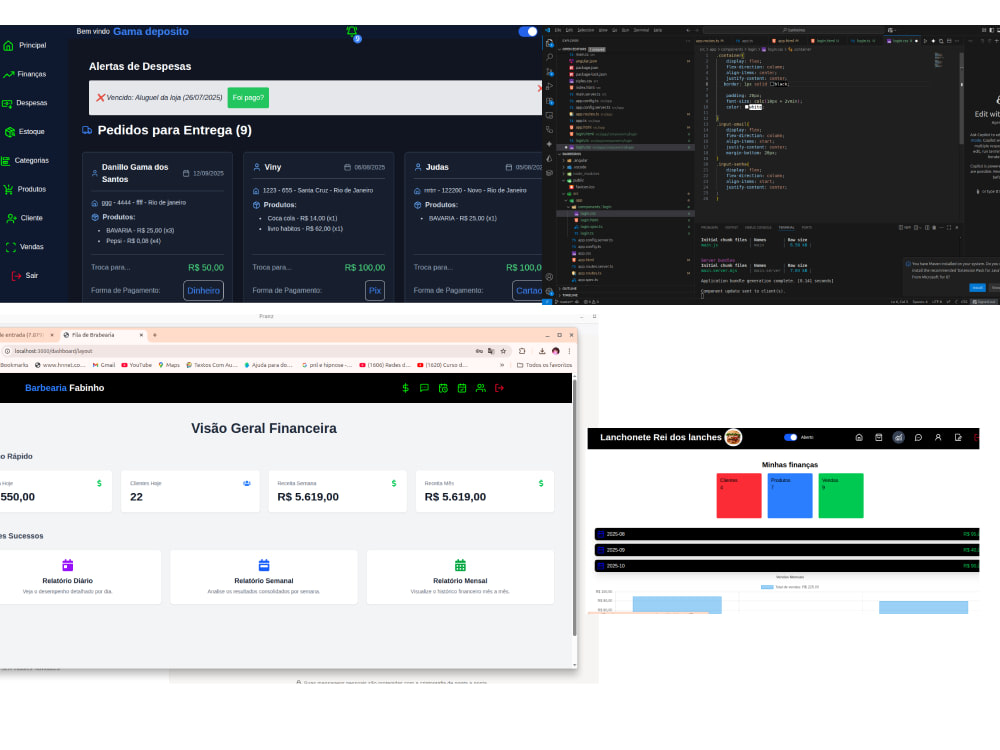1000x750 pixels.
Task: Click the white color swatch in the CSS editor
Action: 747,107
